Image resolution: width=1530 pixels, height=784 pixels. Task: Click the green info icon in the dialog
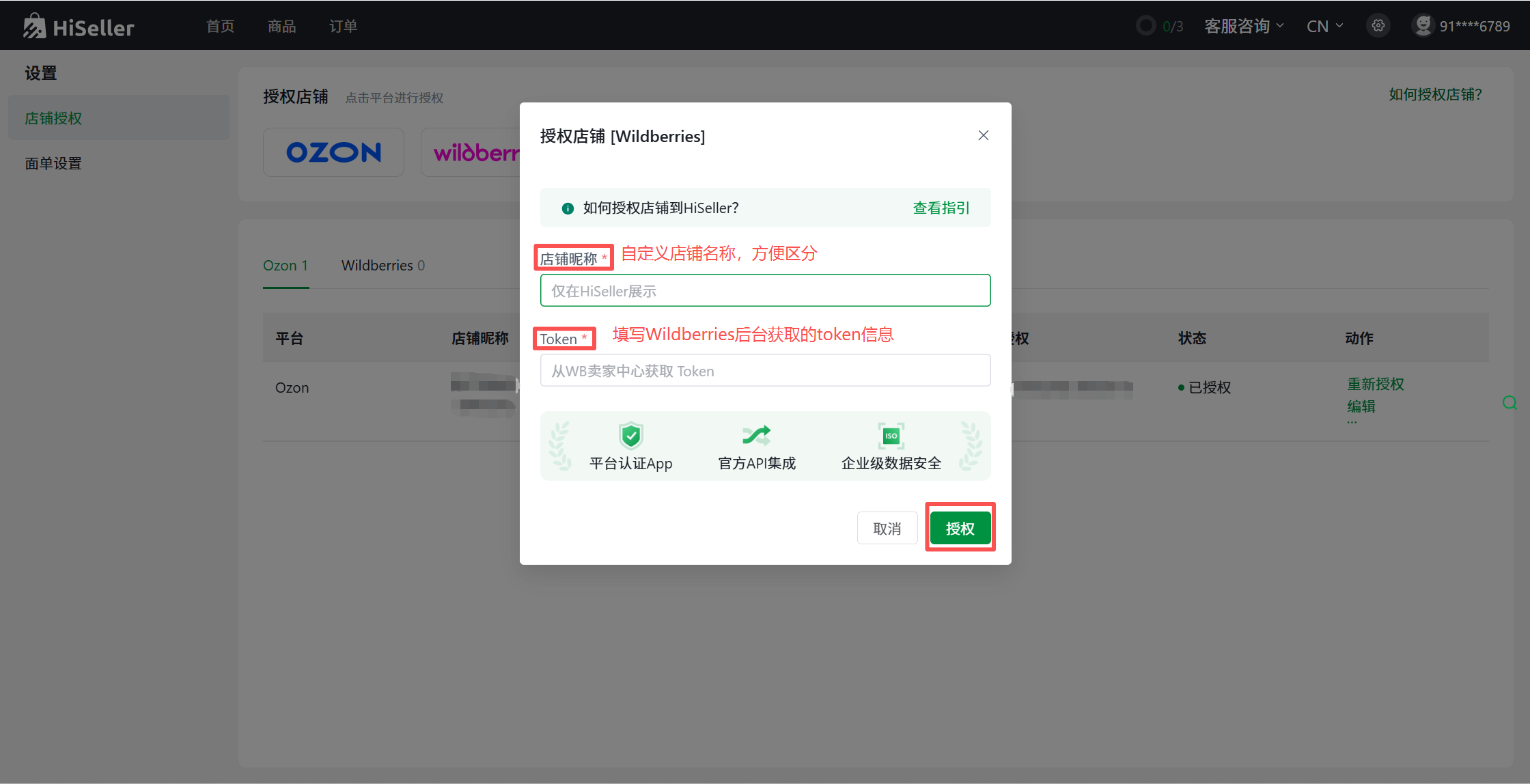pos(568,208)
